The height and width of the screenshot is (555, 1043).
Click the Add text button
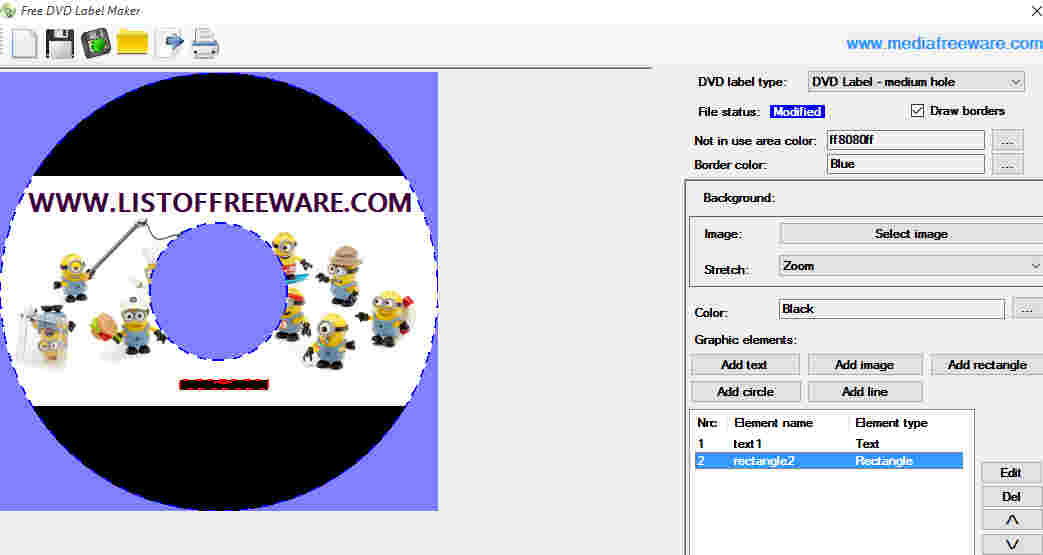tap(744, 365)
